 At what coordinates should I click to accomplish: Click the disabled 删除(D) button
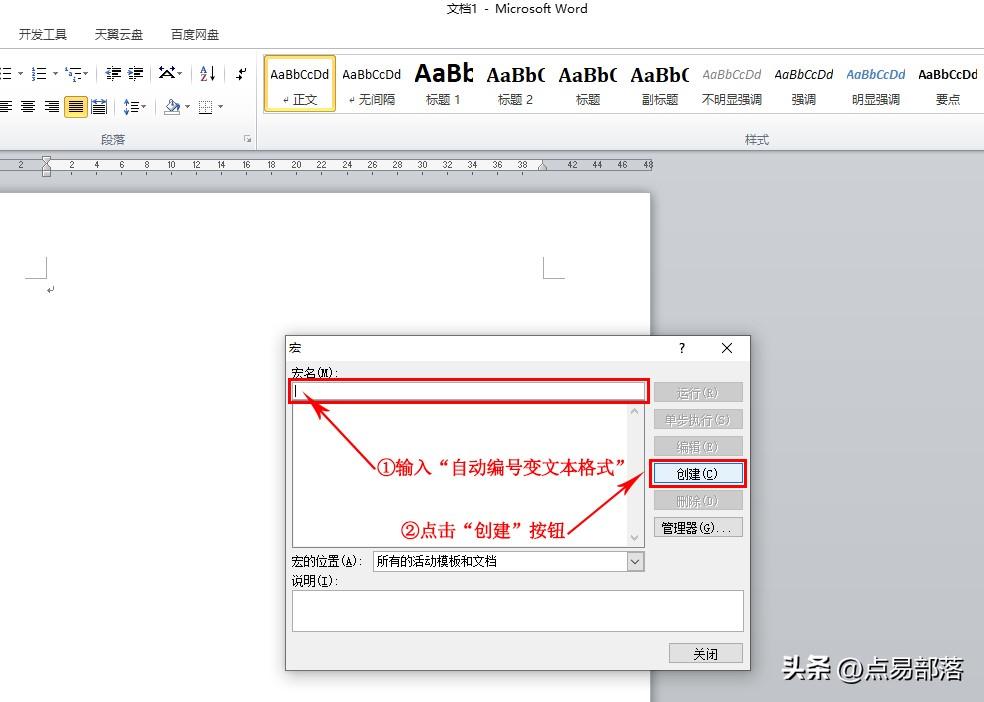click(x=698, y=501)
